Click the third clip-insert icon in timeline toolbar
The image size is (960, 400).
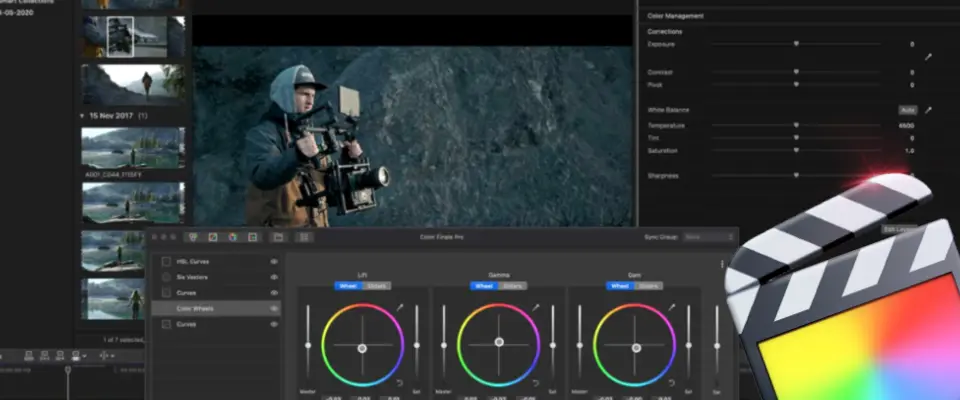[60, 355]
